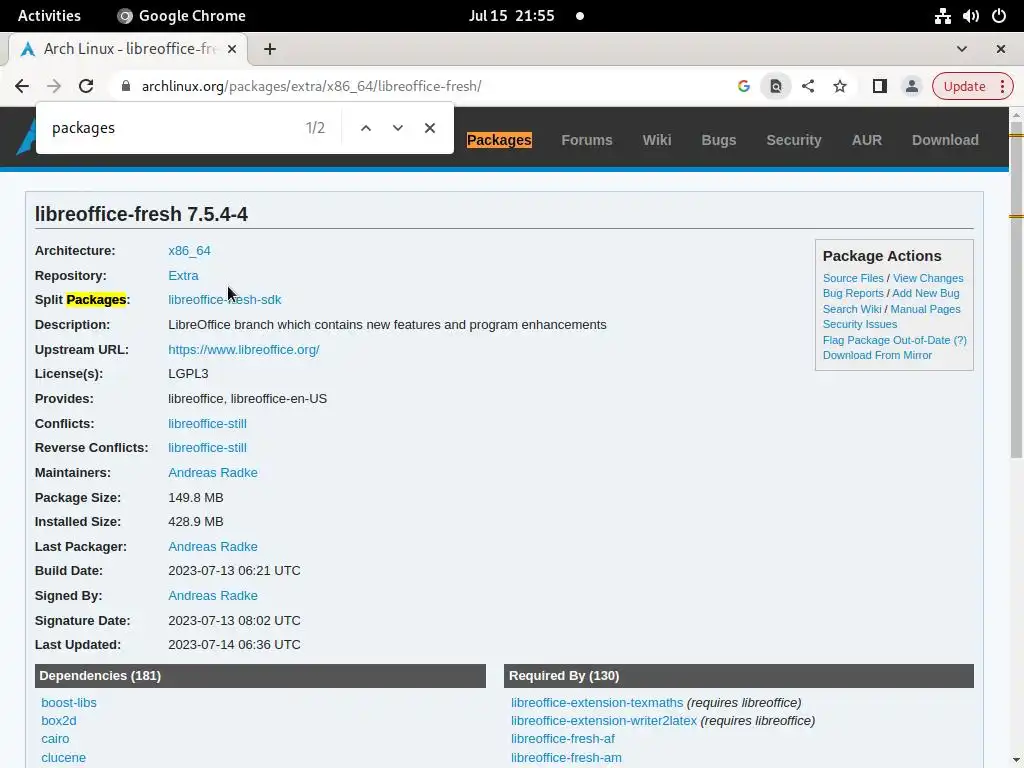Open the box2d dependency
1024x768 pixels.
point(59,721)
